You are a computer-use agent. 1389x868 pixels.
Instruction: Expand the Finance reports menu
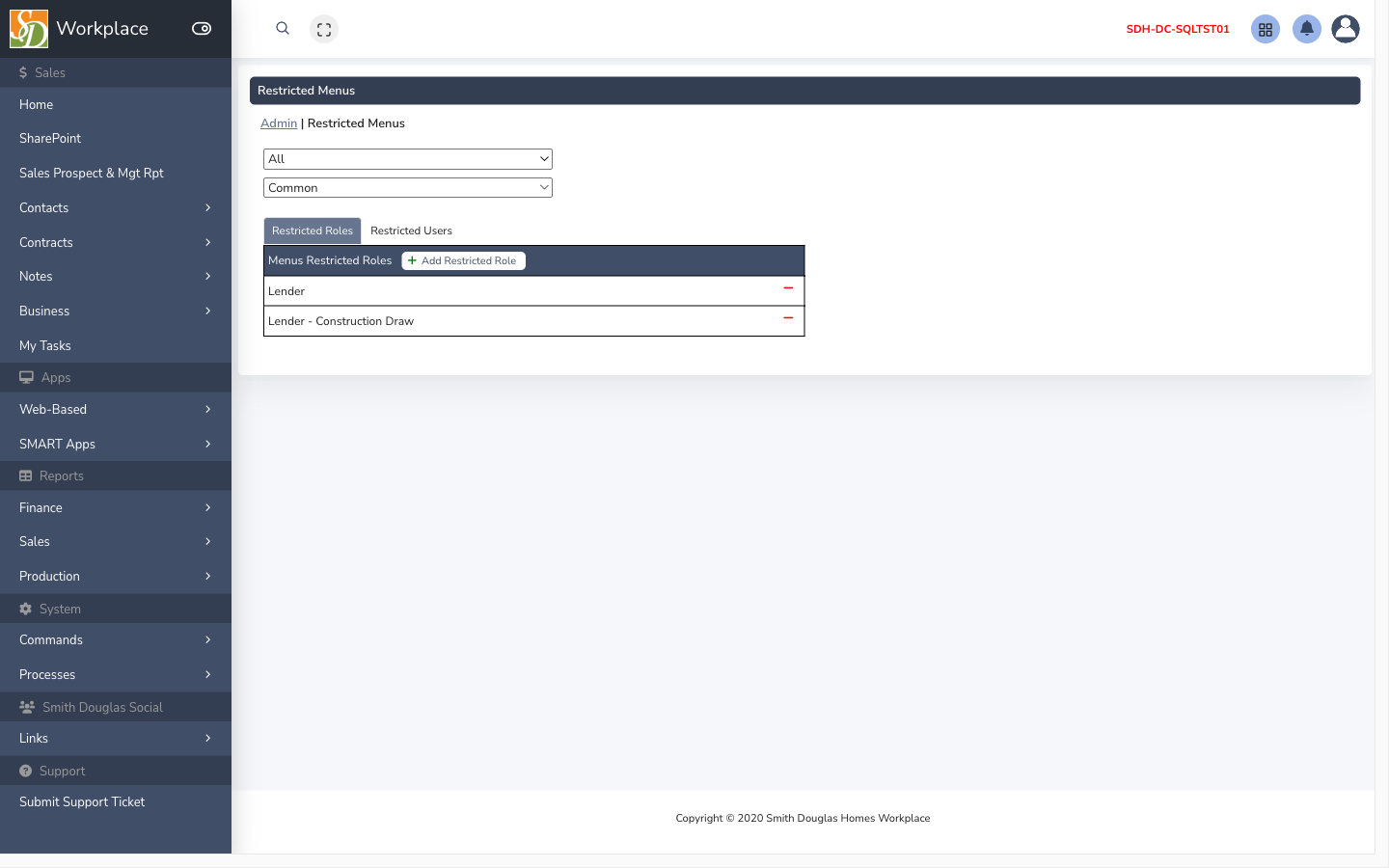pyautogui.click(x=116, y=507)
